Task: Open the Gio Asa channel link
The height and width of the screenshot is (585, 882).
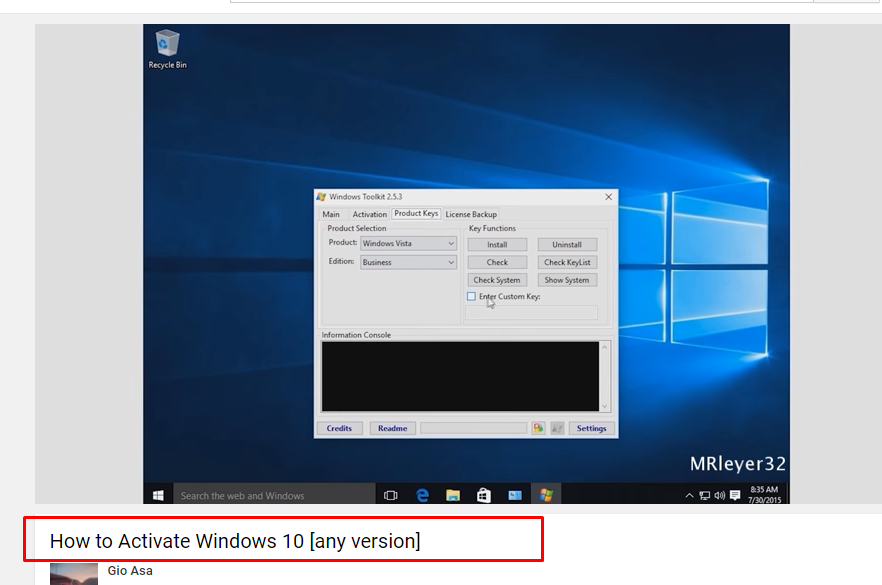Action: pos(130,570)
